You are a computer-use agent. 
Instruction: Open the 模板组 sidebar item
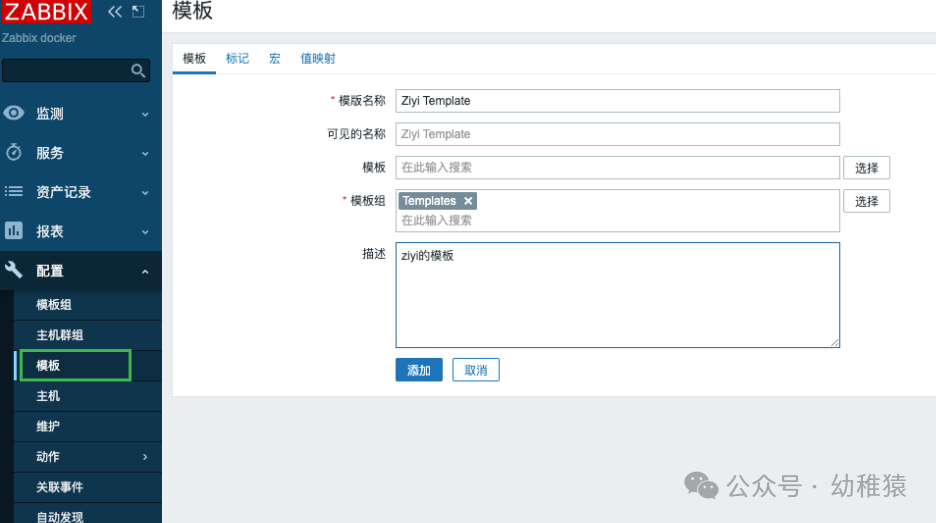(x=88, y=304)
